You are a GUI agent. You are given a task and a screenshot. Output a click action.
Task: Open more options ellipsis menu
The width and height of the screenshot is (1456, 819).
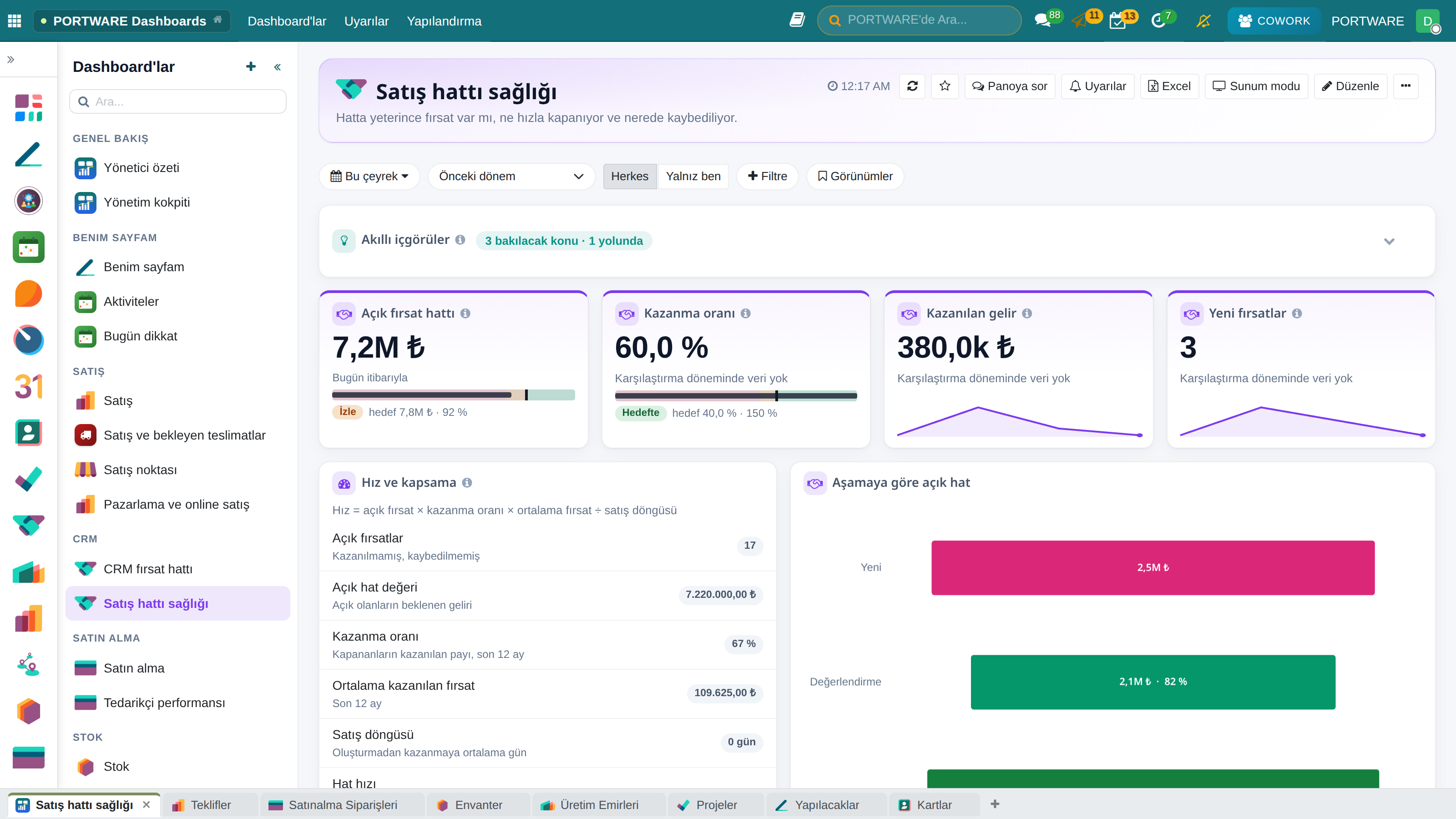1405,86
